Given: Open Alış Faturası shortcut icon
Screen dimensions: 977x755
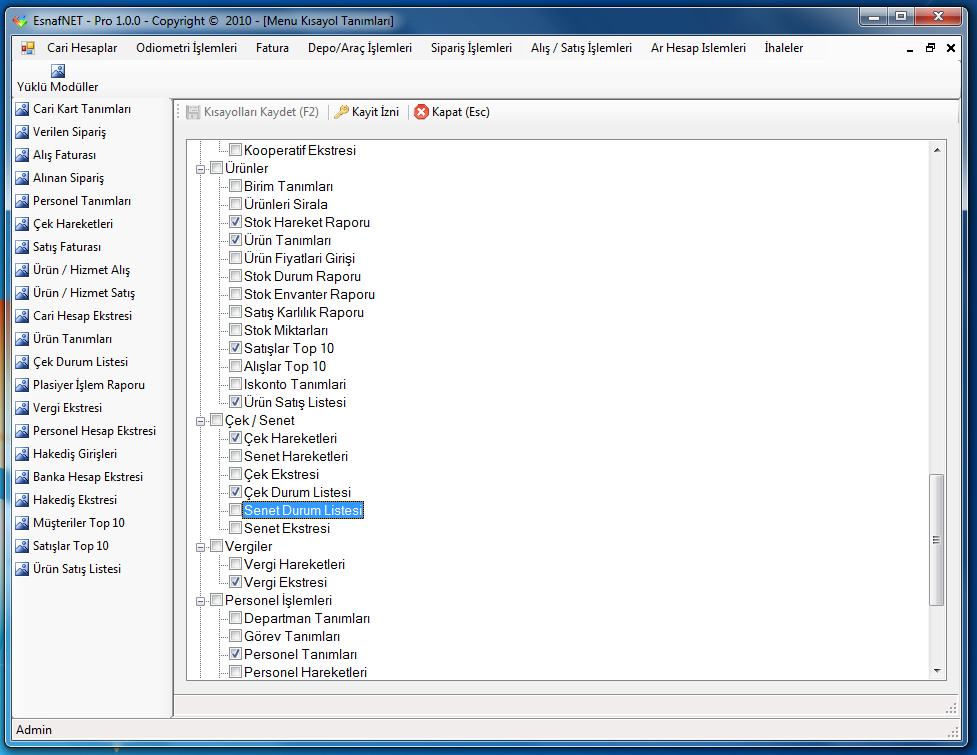Looking at the screenshot, I should click(22, 155).
